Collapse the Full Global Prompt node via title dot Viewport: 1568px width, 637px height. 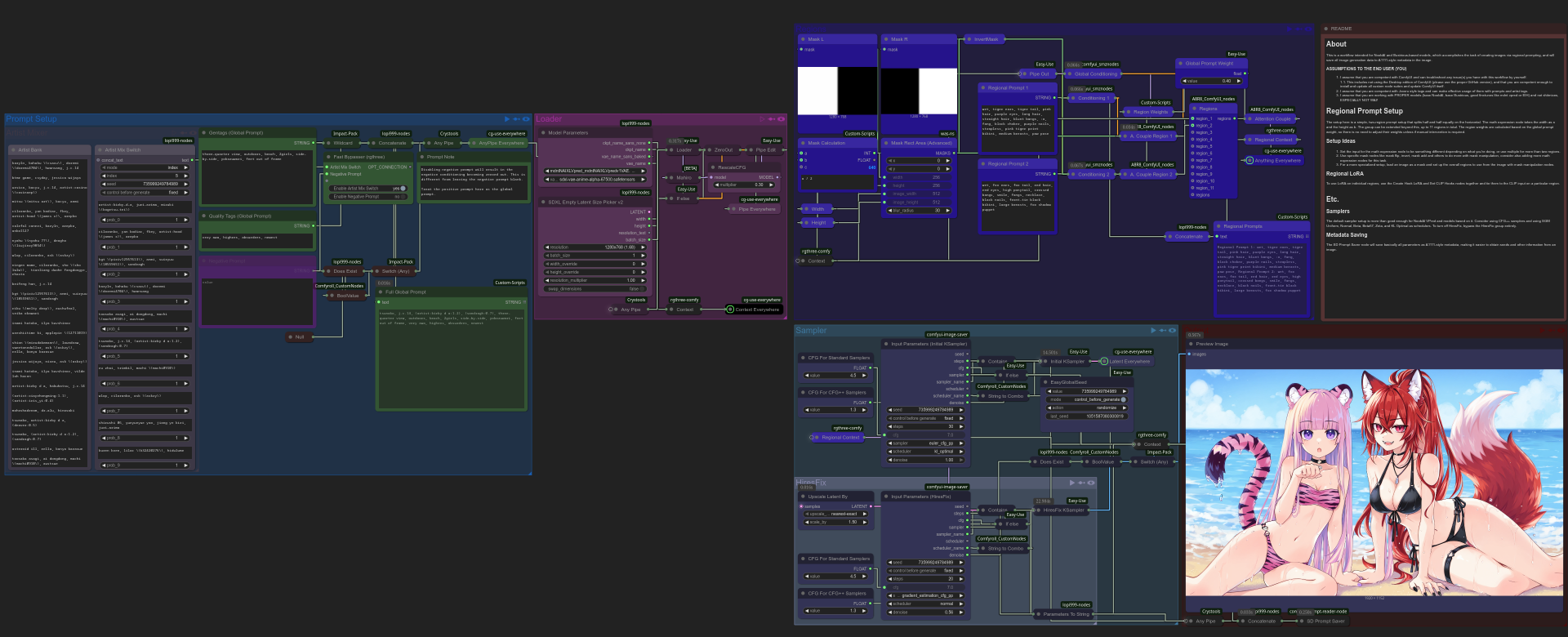pos(381,292)
